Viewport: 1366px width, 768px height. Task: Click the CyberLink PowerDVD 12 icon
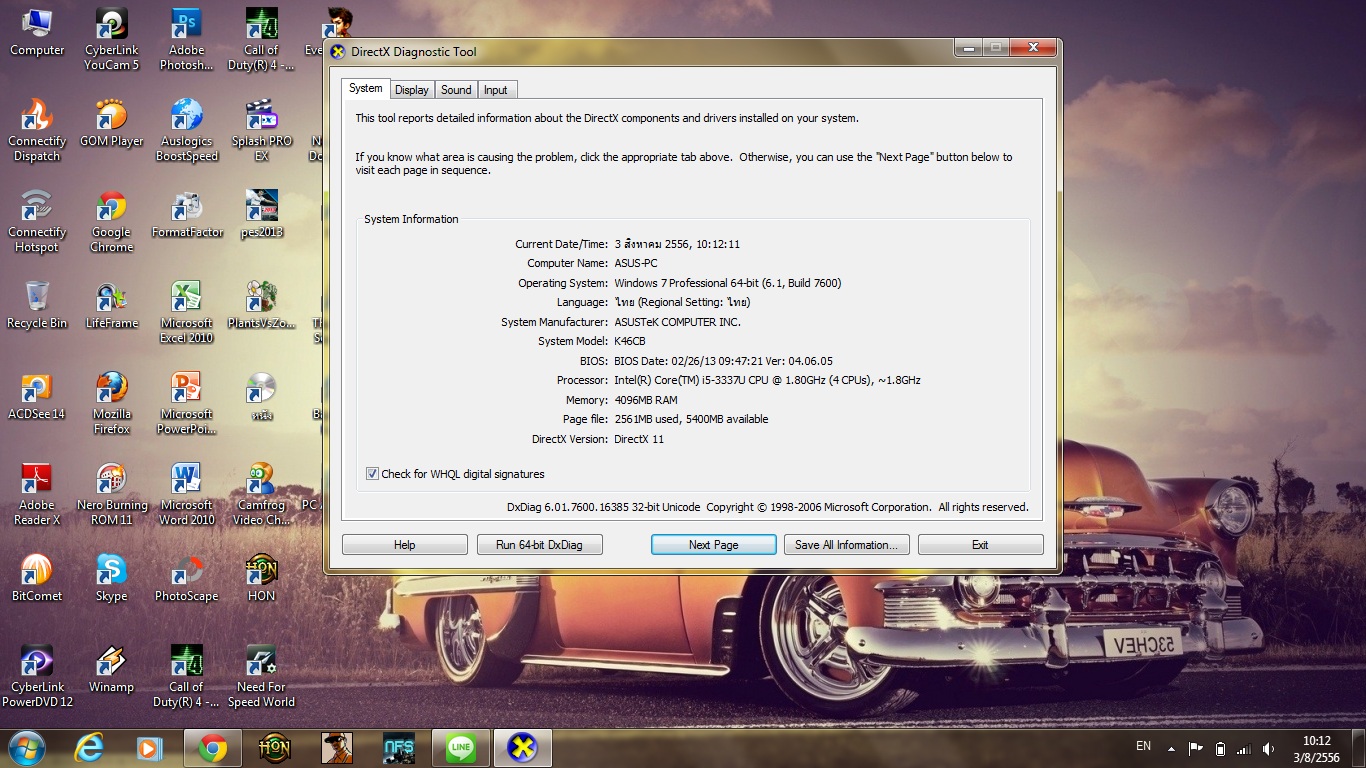[37, 677]
